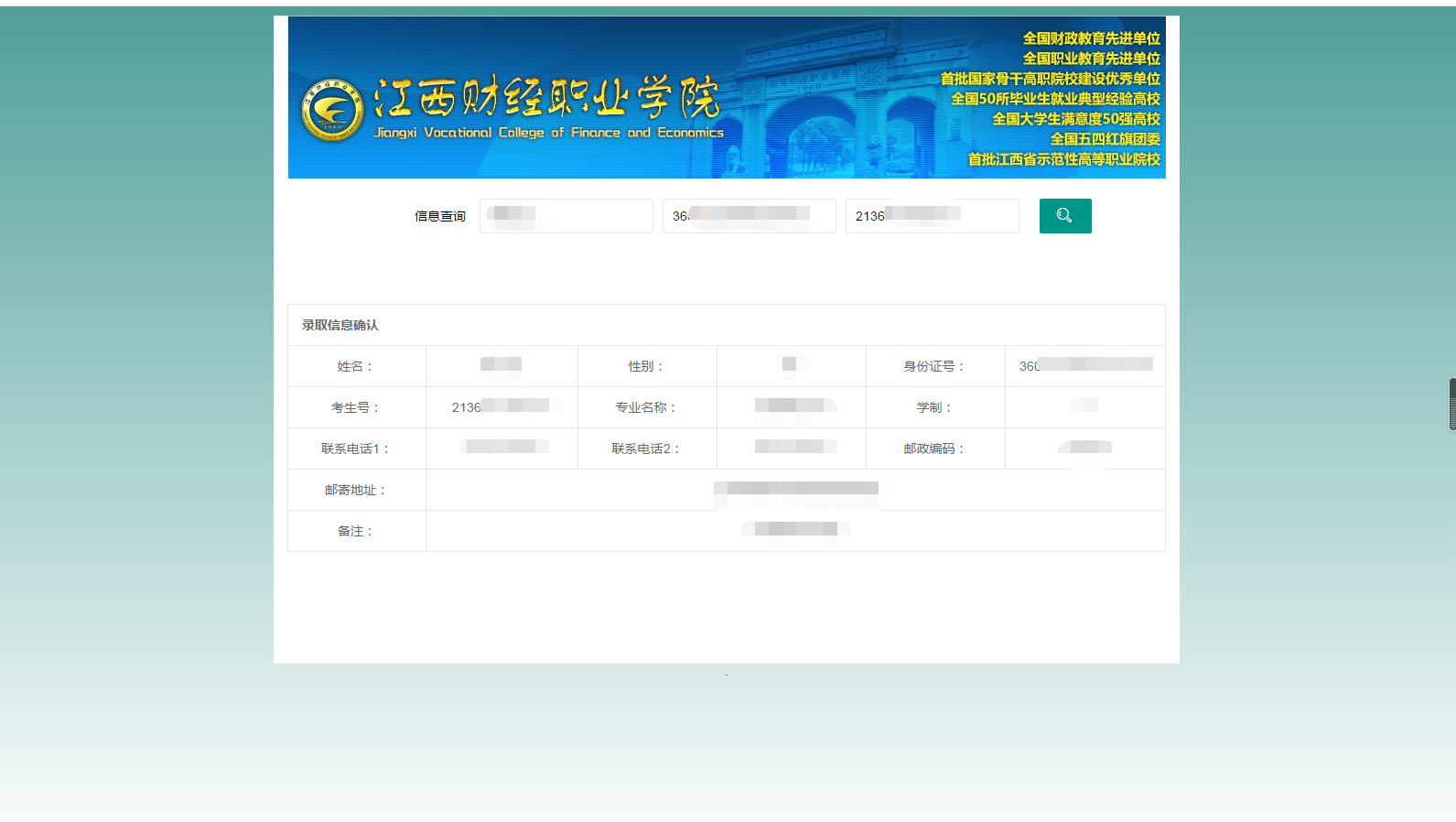Click the ID number input starting with 36

pyautogui.click(x=749, y=216)
